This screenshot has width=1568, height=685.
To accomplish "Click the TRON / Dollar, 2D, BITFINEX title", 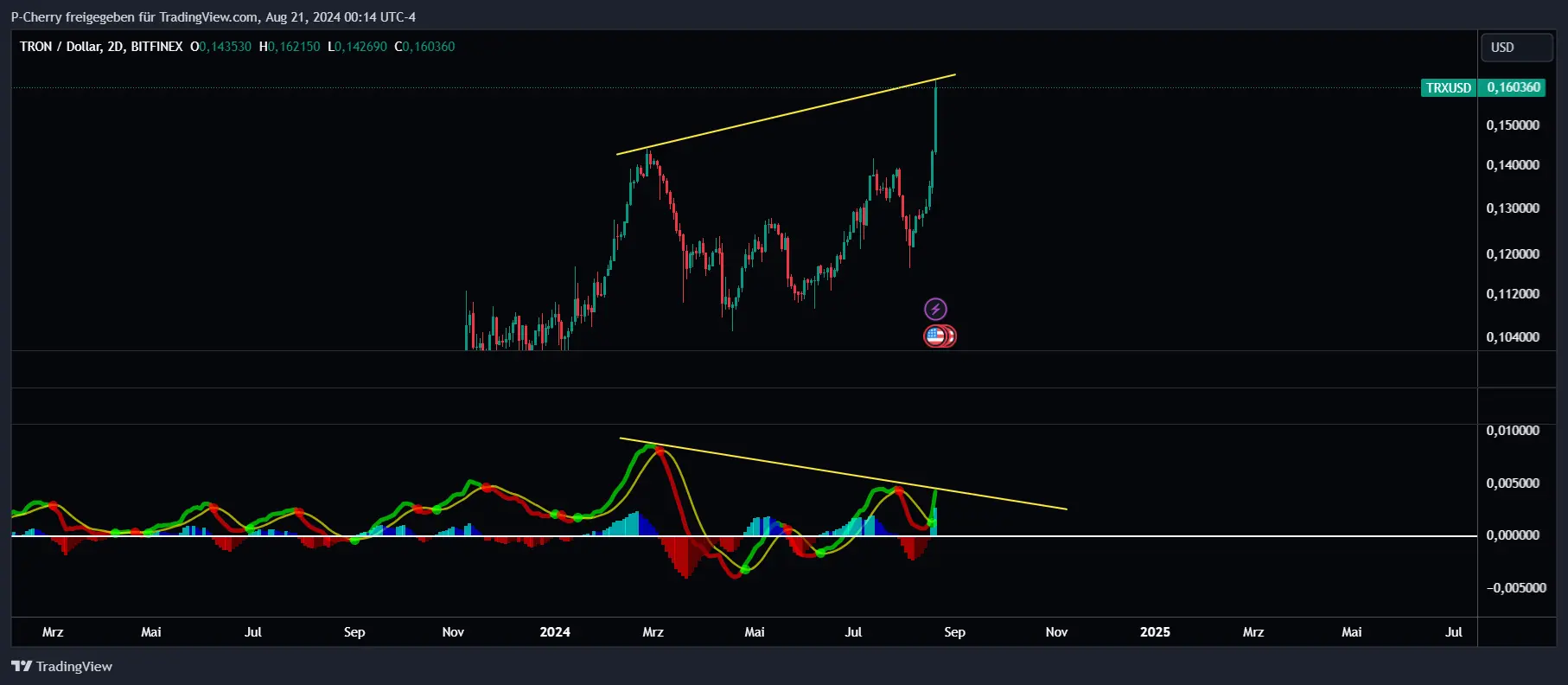I will (101, 47).
